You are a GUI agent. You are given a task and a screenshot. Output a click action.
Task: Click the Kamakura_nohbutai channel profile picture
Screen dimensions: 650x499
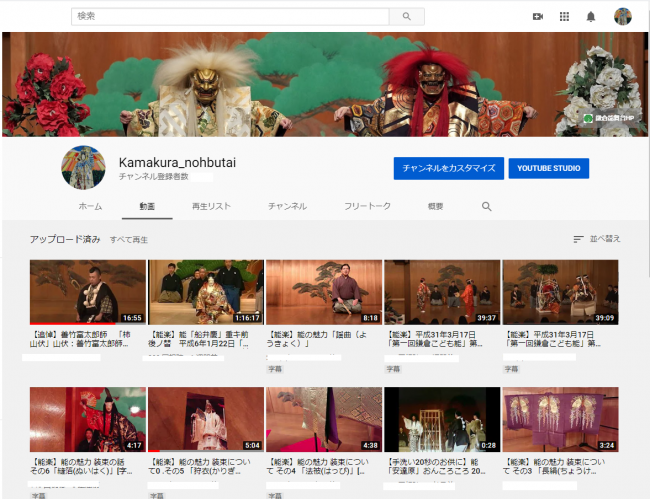pos(83,167)
